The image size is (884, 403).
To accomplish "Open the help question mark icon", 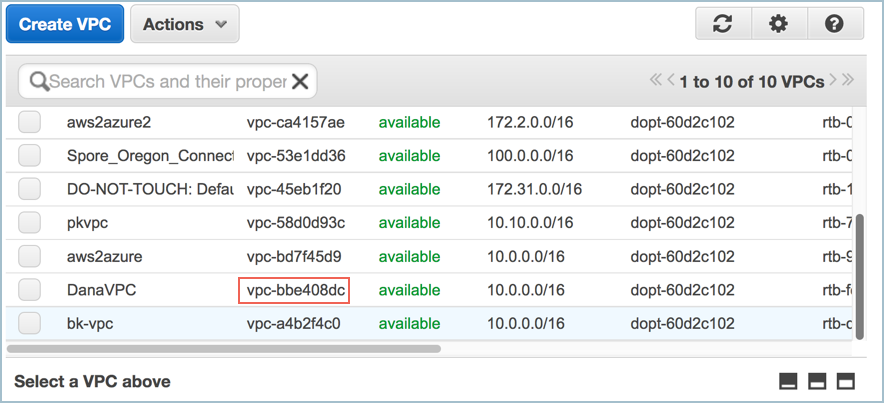I will click(x=835, y=24).
